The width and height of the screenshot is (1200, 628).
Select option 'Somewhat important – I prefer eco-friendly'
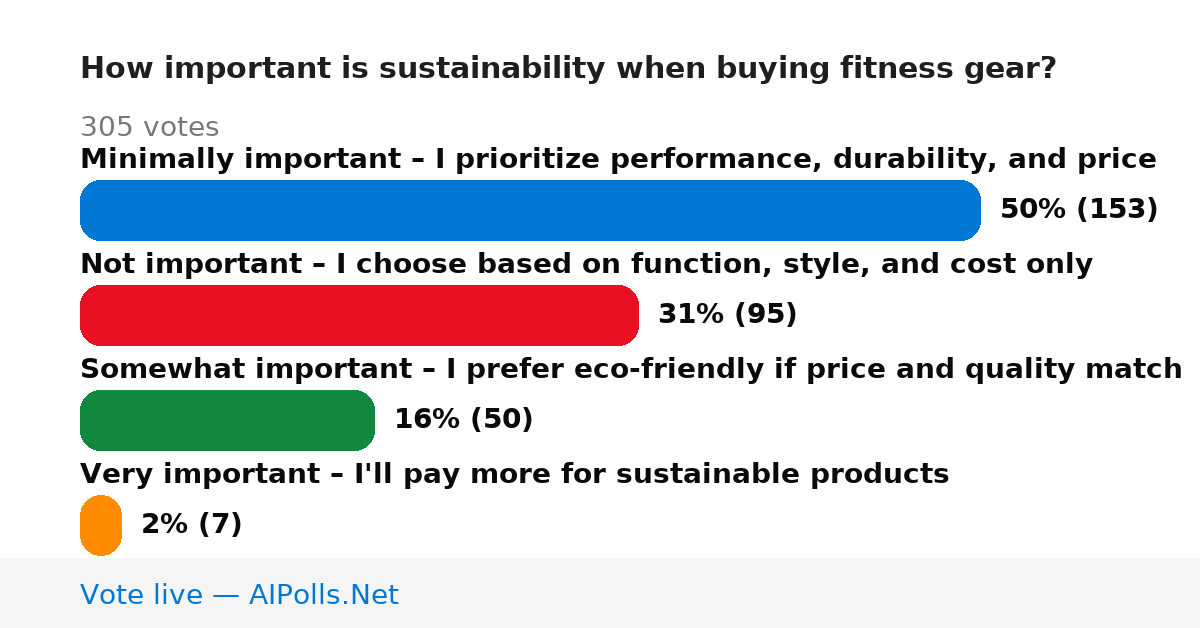[x=631, y=369]
